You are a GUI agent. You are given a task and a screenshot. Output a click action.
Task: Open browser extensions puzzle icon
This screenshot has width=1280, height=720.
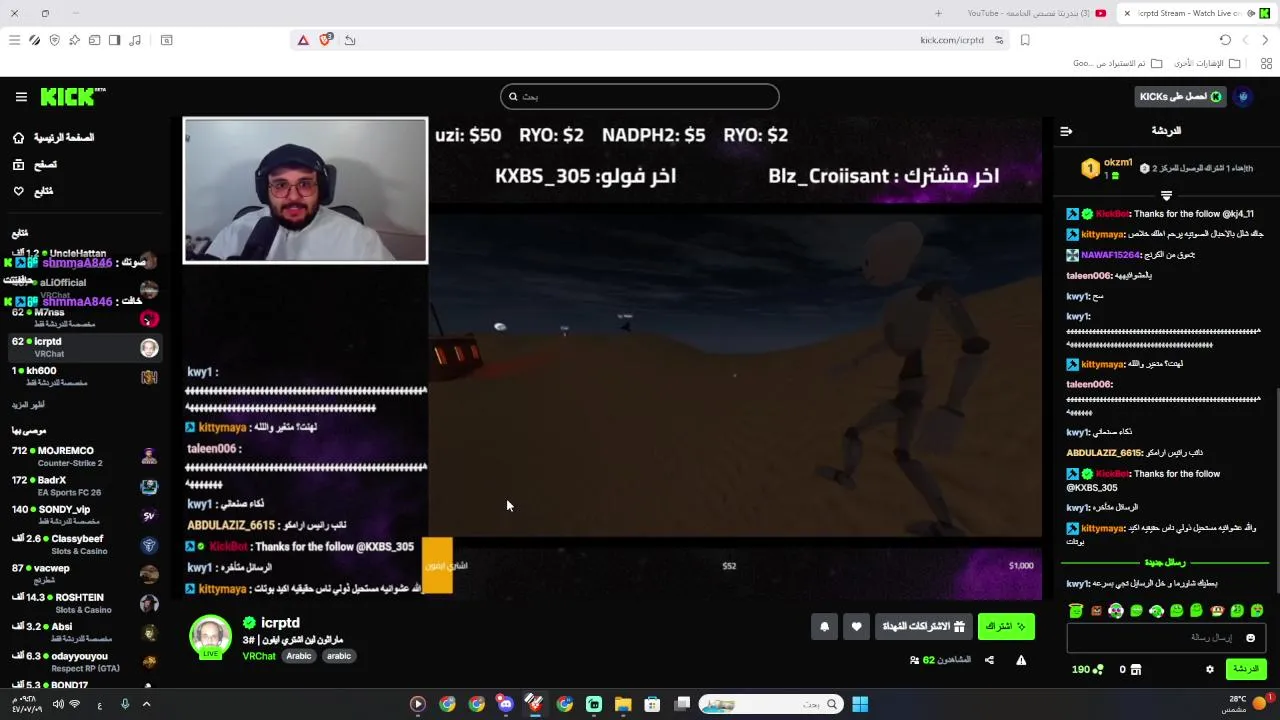74,40
